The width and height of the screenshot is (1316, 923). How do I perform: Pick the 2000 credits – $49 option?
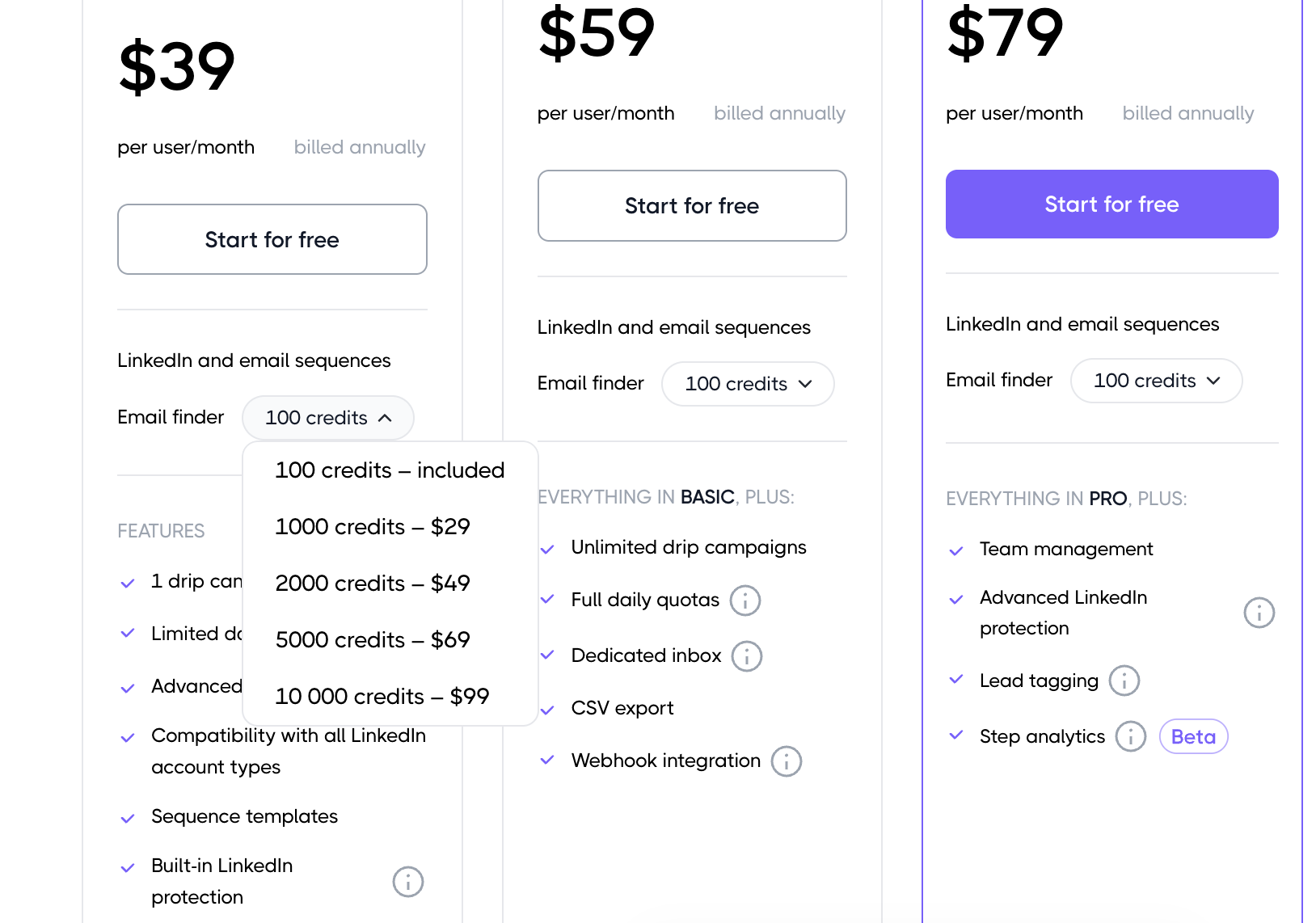pos(373,584)
